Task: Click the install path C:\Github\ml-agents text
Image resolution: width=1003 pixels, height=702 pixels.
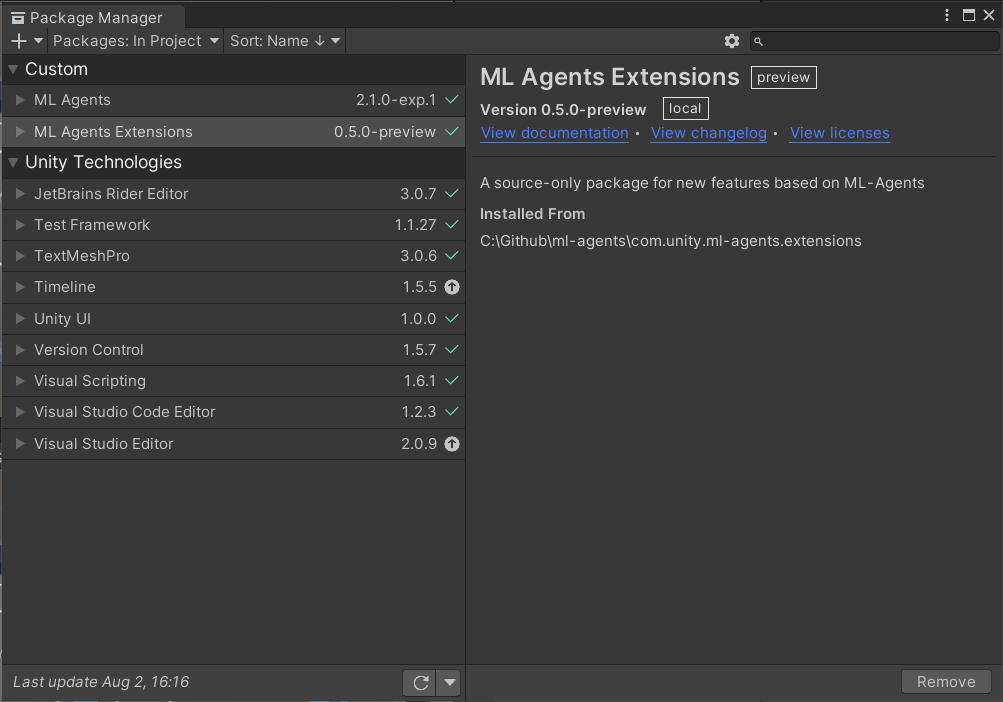Action: pyautogui.click(x=670, y=241)
